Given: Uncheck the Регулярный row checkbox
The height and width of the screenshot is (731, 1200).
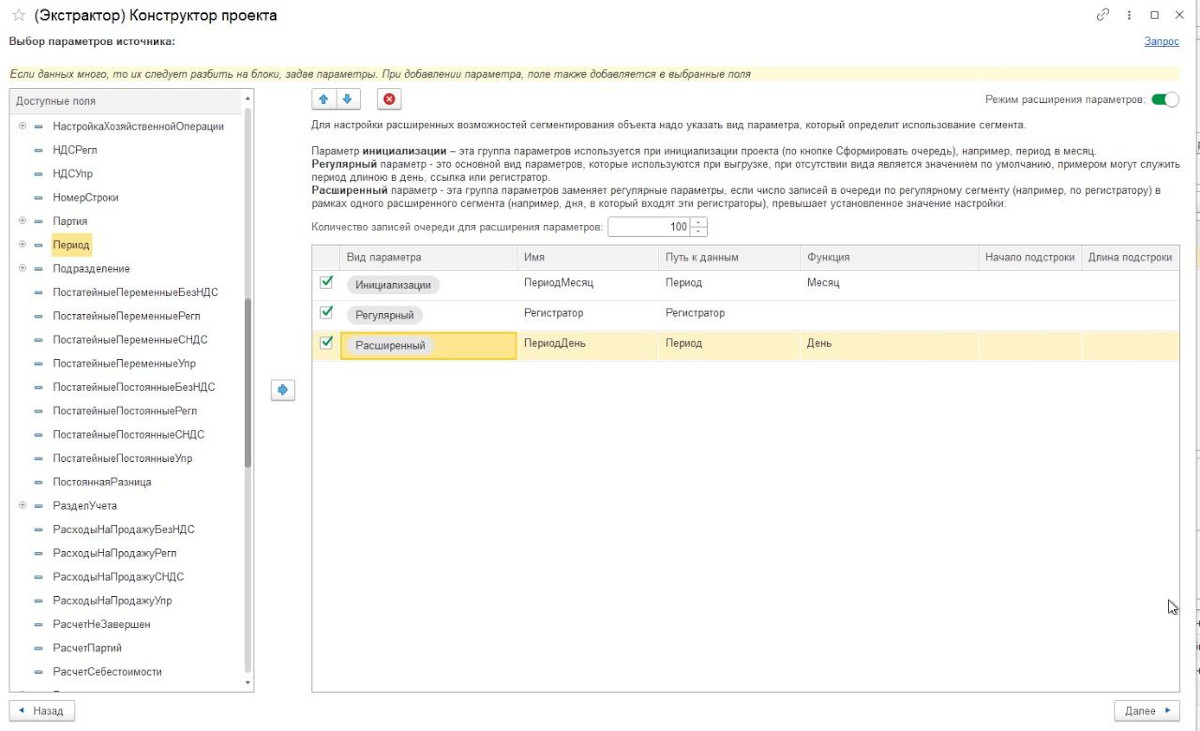Looking at the screenshot, I should point(326,313).
